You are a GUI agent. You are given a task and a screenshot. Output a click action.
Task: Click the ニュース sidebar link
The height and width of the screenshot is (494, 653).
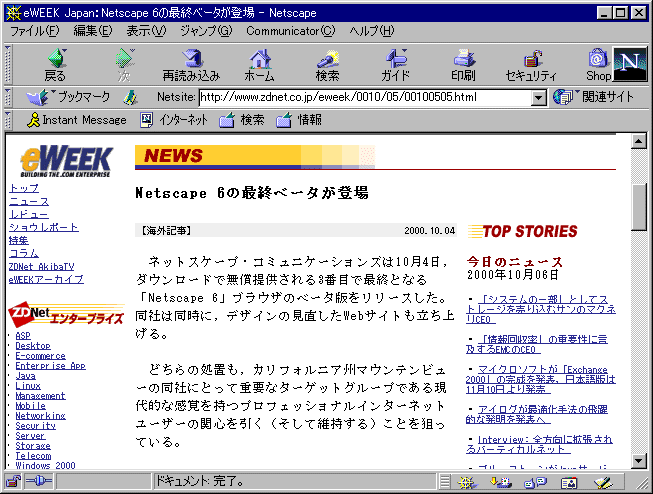coord(29,202)
